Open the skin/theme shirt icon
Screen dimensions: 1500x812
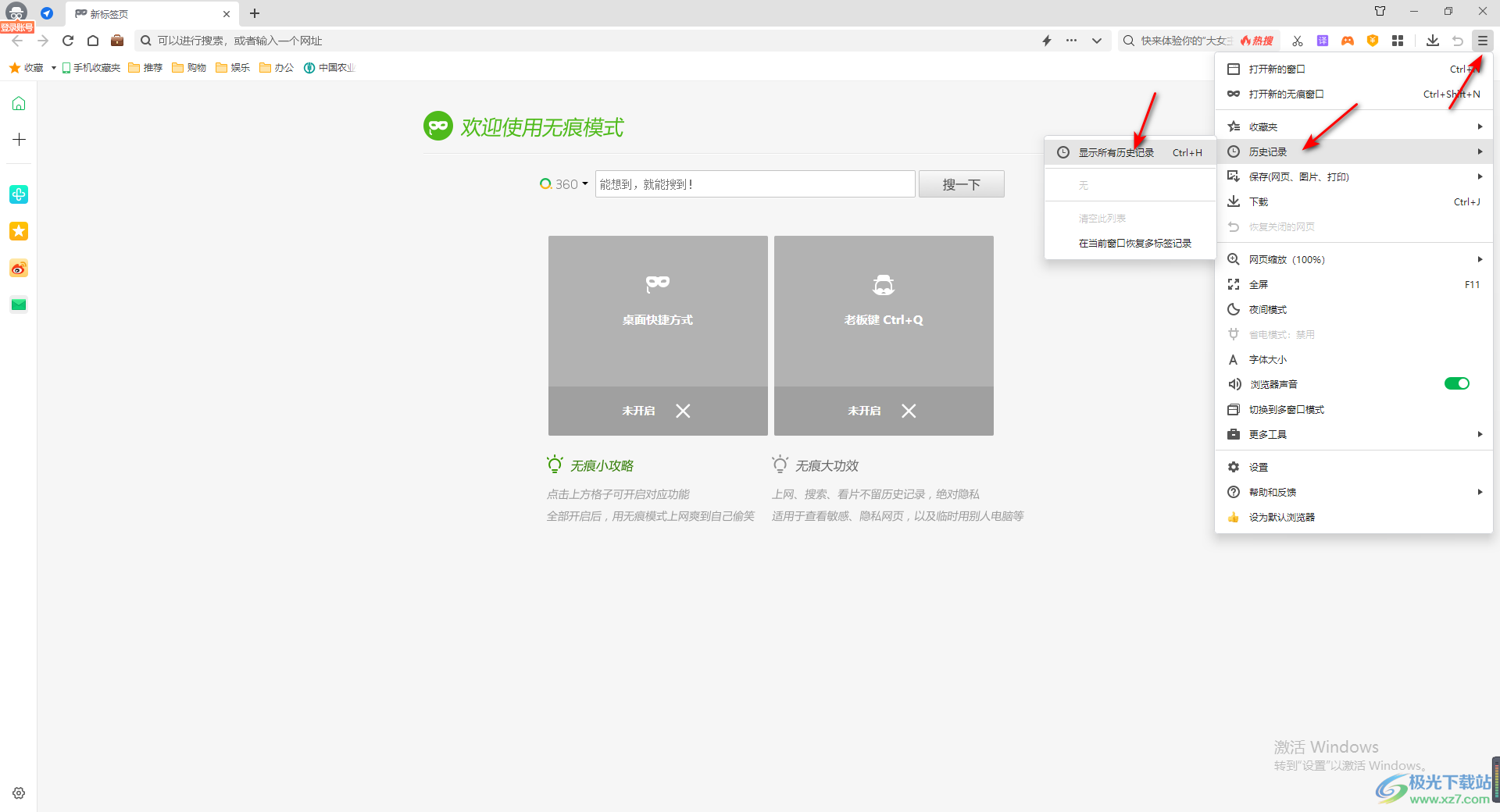1380,11
